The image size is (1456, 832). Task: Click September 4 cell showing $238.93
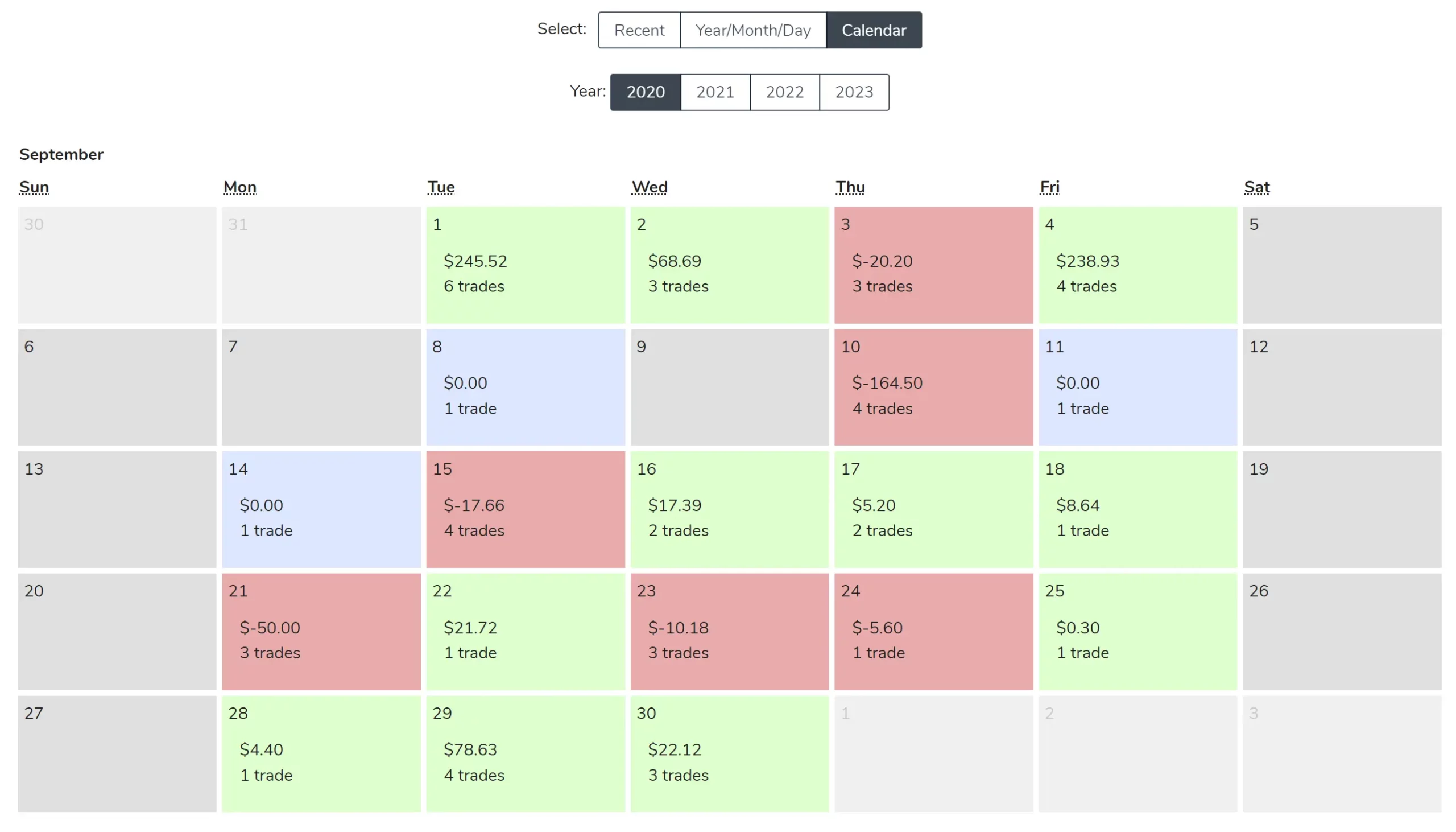point(1137,265)
